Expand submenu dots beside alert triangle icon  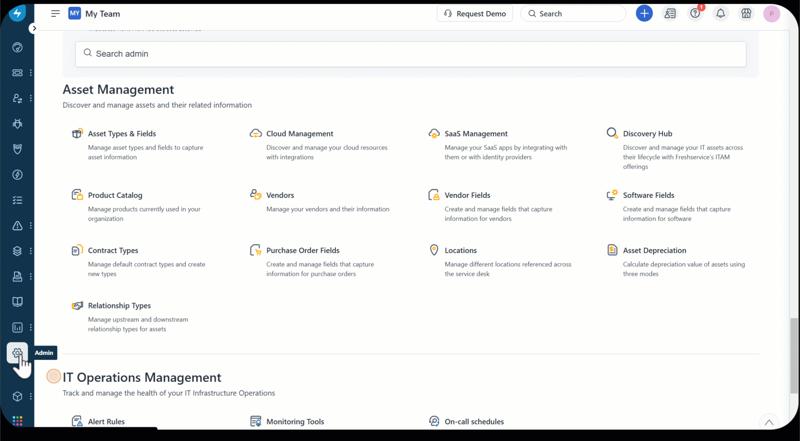pyautogui.click(x=31, y=226)
